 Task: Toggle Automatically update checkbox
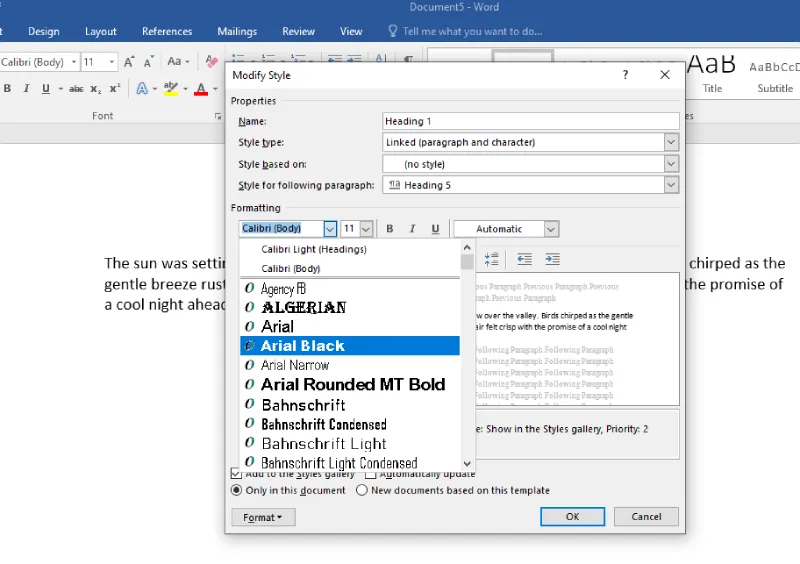pyautogui.click(x=370, y=474)
